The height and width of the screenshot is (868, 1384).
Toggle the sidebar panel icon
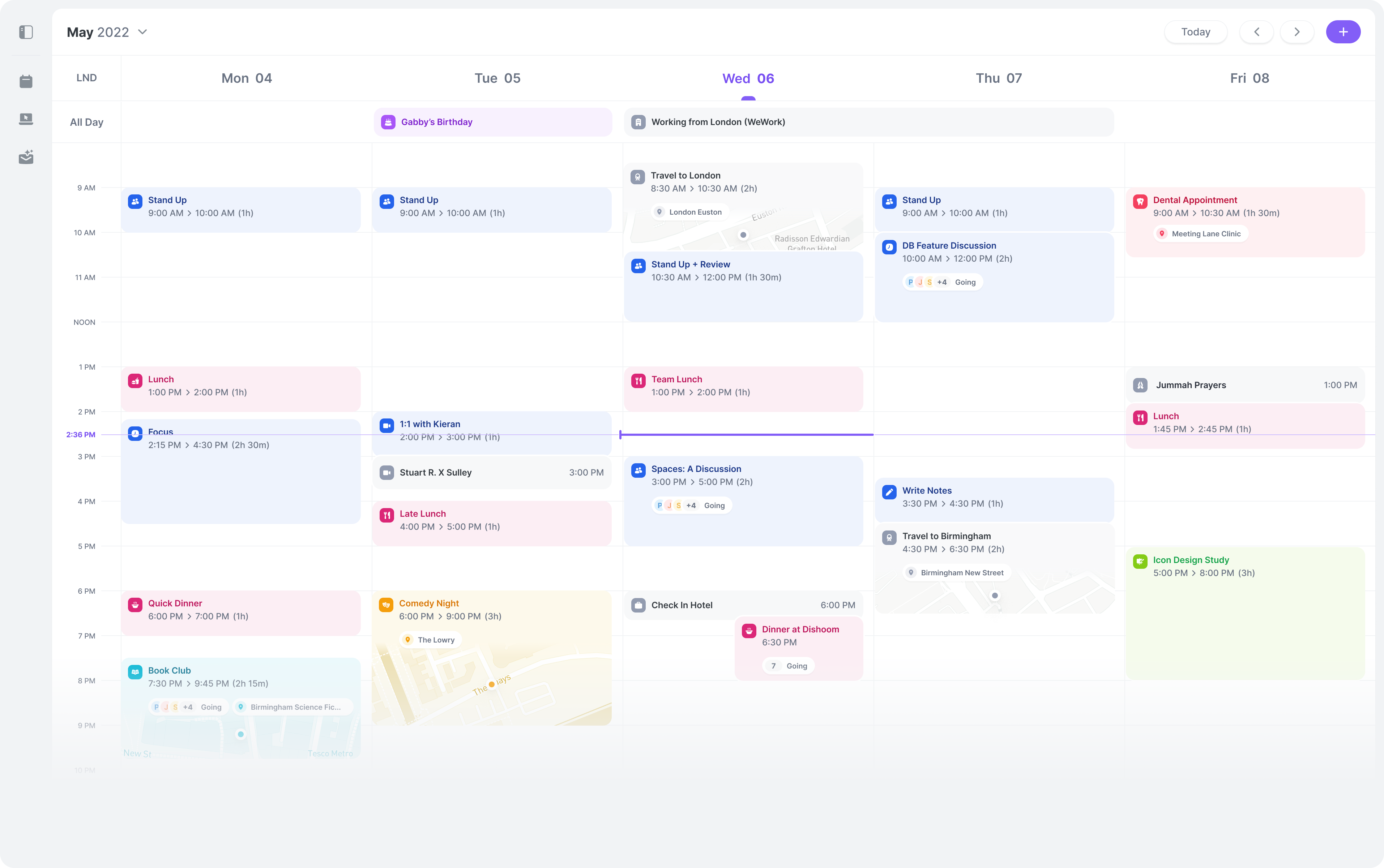tap(26, 32)
